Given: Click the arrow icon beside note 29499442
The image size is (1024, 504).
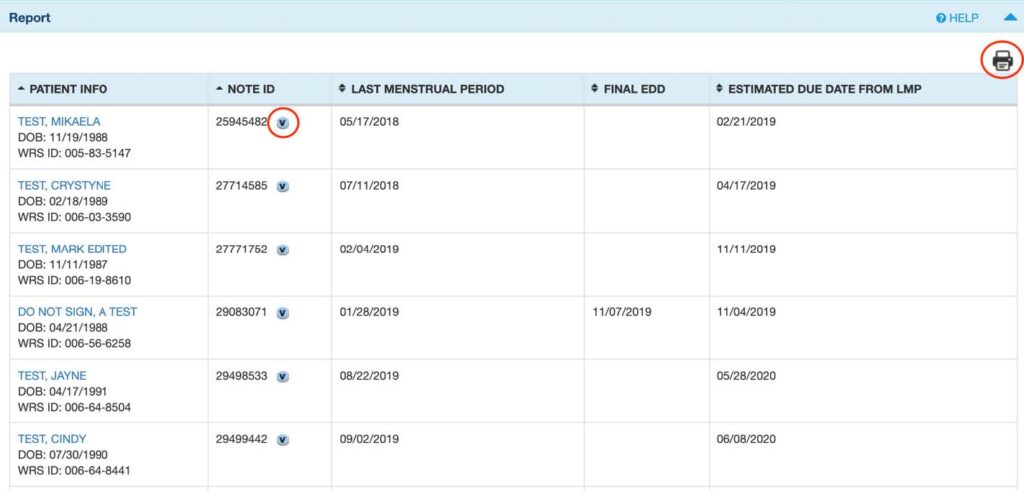Looking at the screenshot, I should [283, 440].
